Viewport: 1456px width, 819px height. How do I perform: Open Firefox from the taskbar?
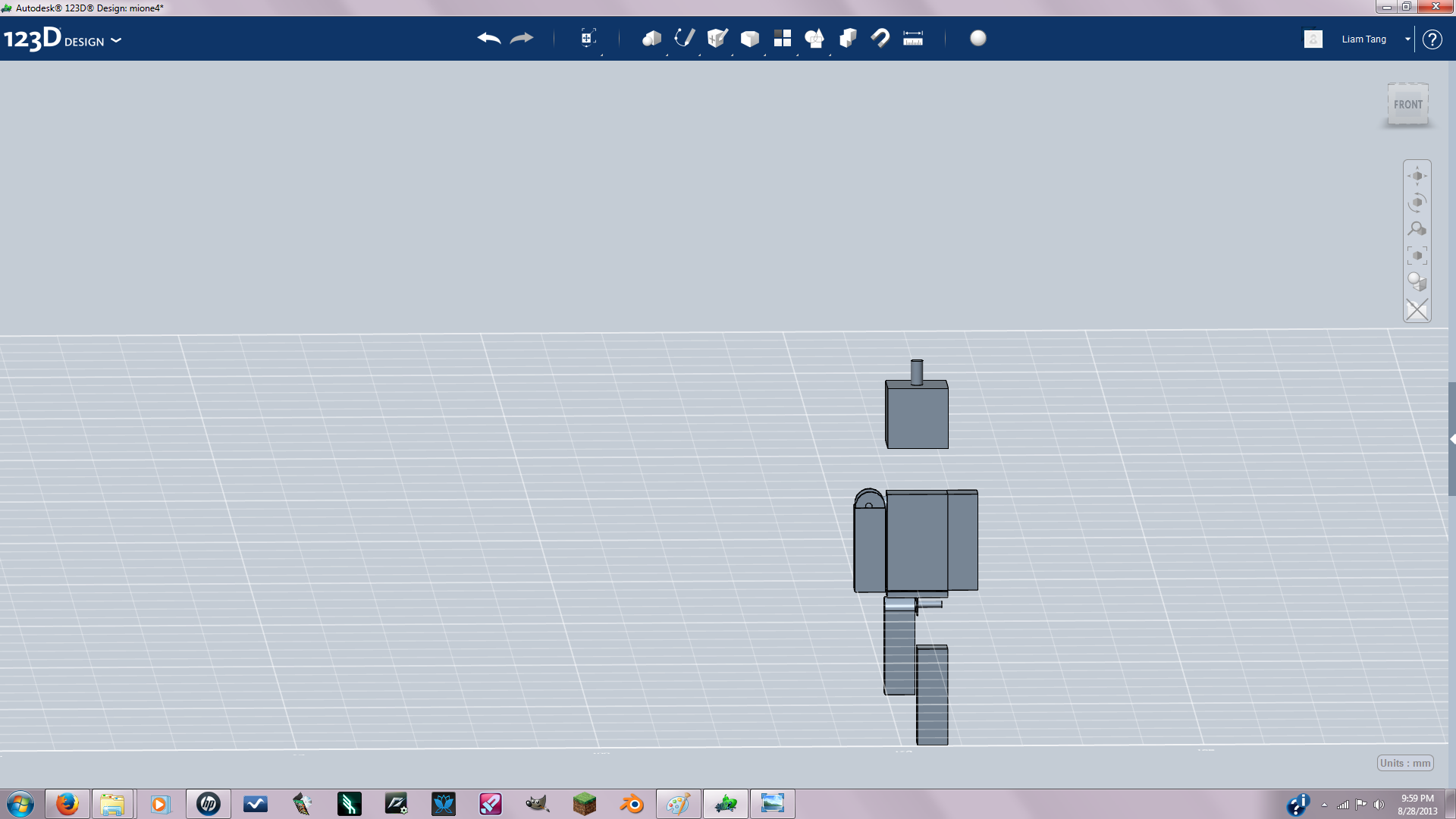pyautogui.click(x=67, y=804)
